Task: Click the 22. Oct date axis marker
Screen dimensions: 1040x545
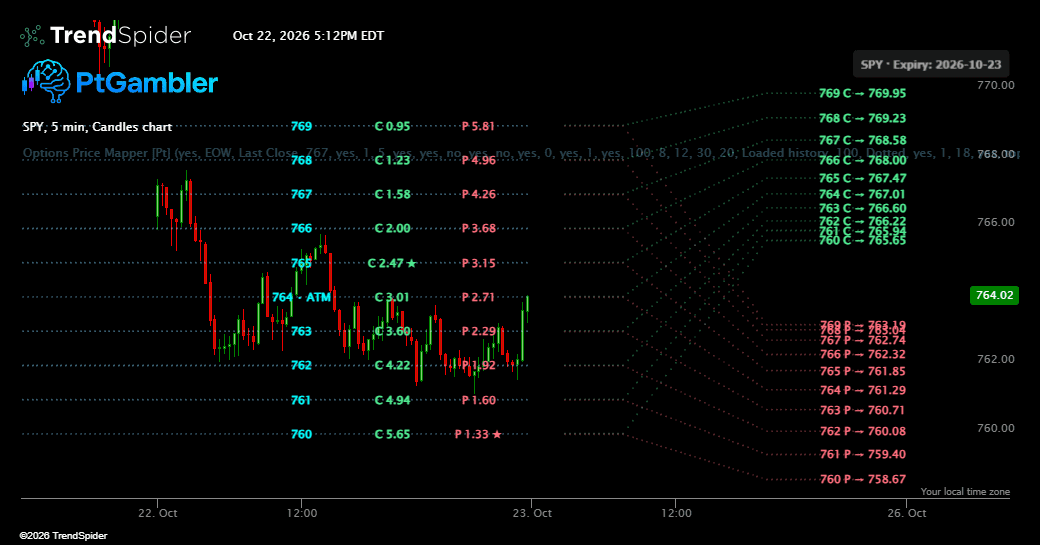Action: (x=158, y=513)
